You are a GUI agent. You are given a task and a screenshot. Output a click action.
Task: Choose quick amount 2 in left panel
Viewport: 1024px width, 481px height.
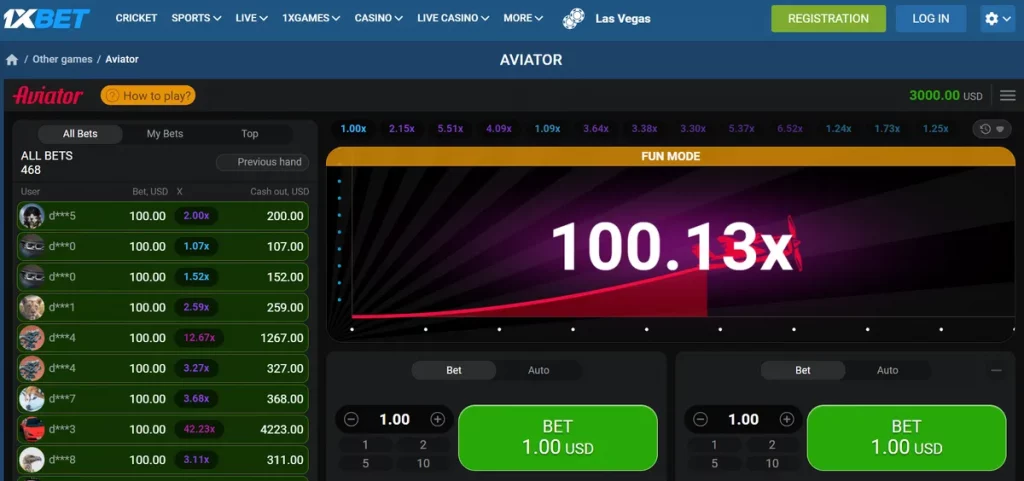423,445
